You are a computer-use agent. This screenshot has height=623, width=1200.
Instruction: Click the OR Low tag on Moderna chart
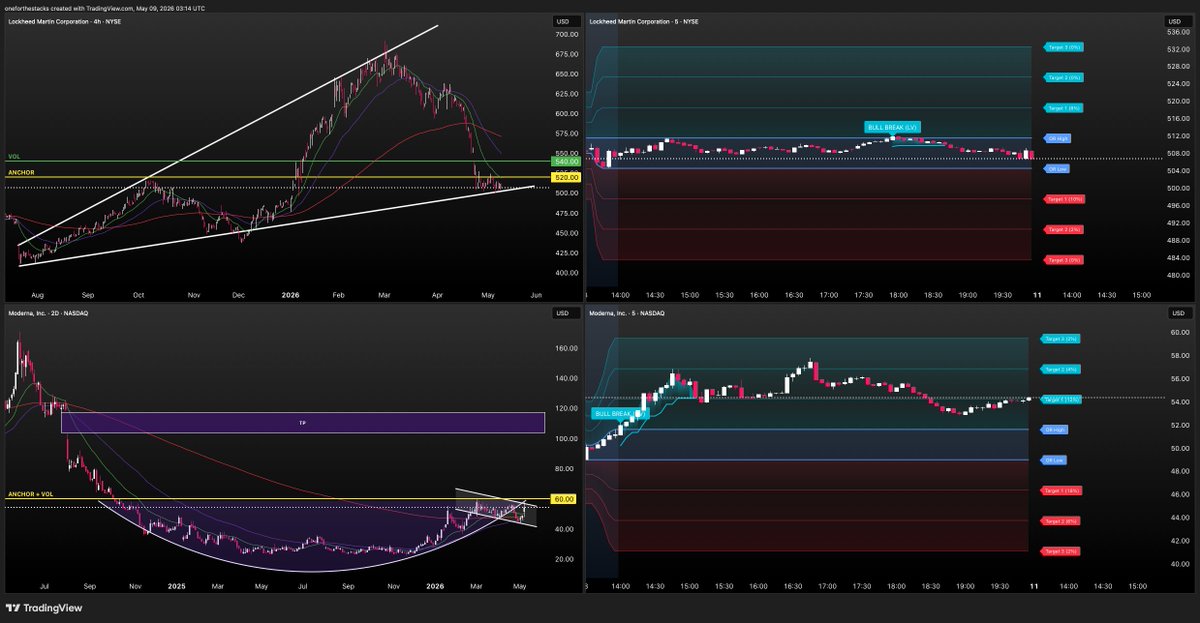(x=1055, y=460)
